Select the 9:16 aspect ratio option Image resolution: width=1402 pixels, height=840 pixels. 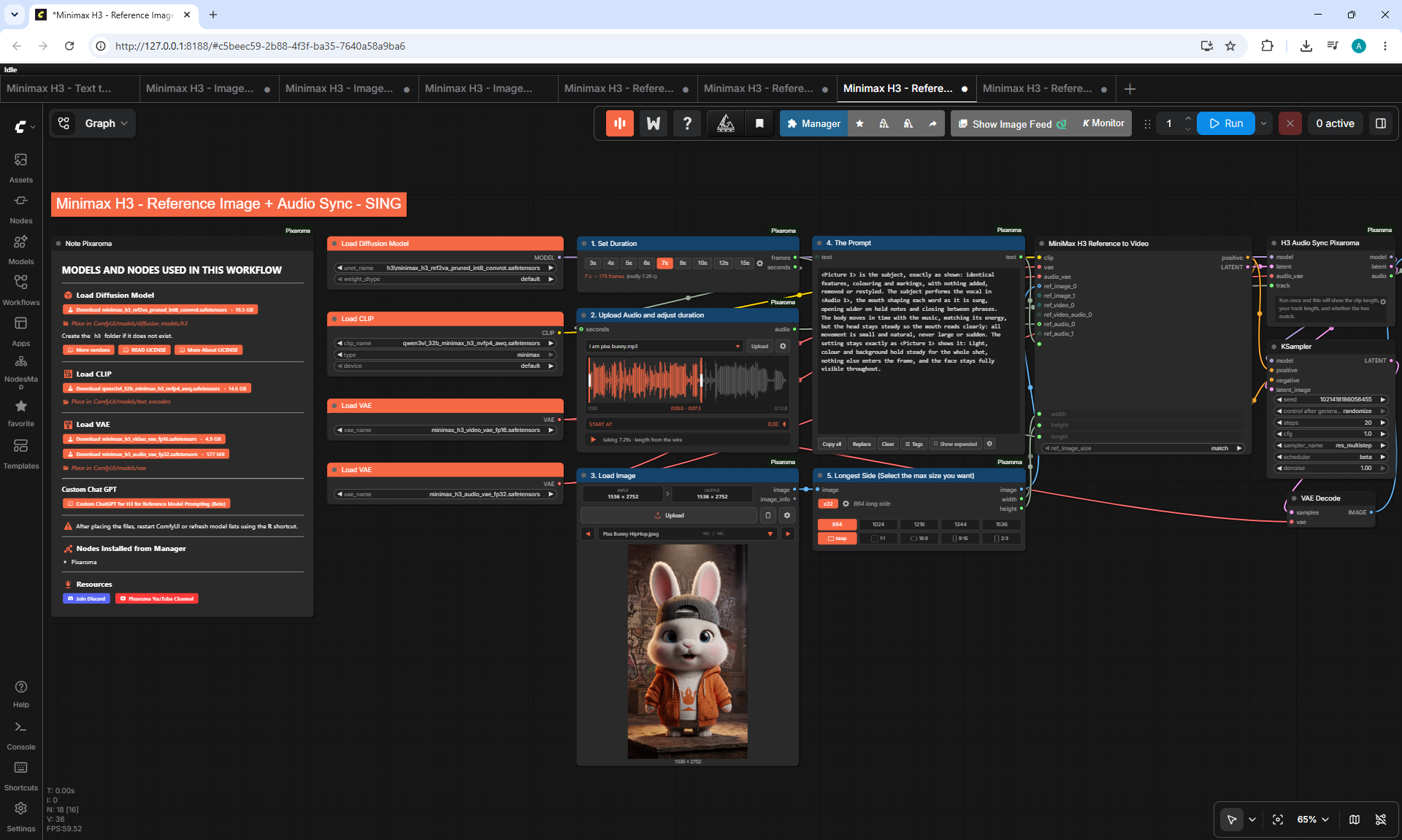[960, 539]
